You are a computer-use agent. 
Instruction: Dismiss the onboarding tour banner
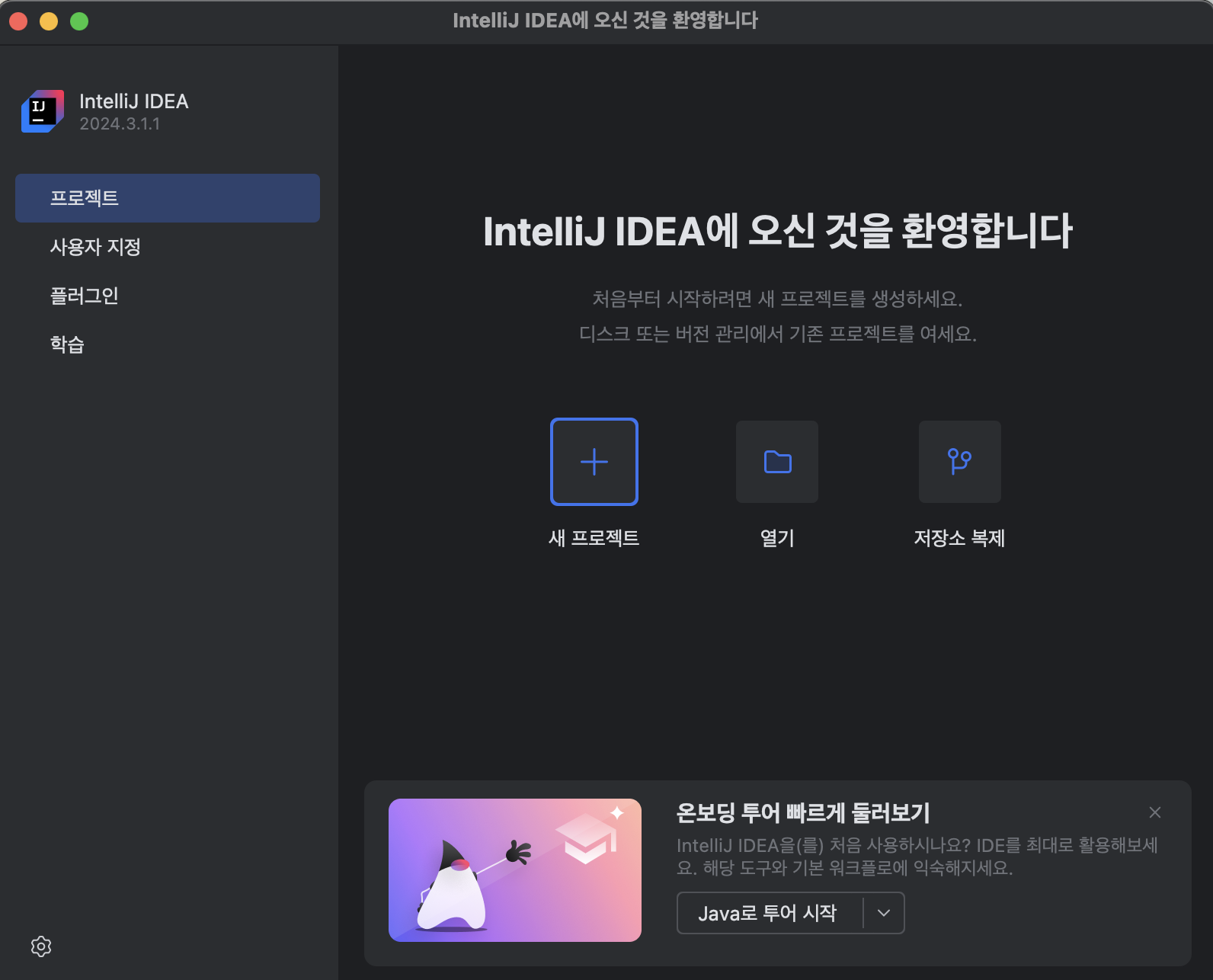click(x=1155, y=812)
